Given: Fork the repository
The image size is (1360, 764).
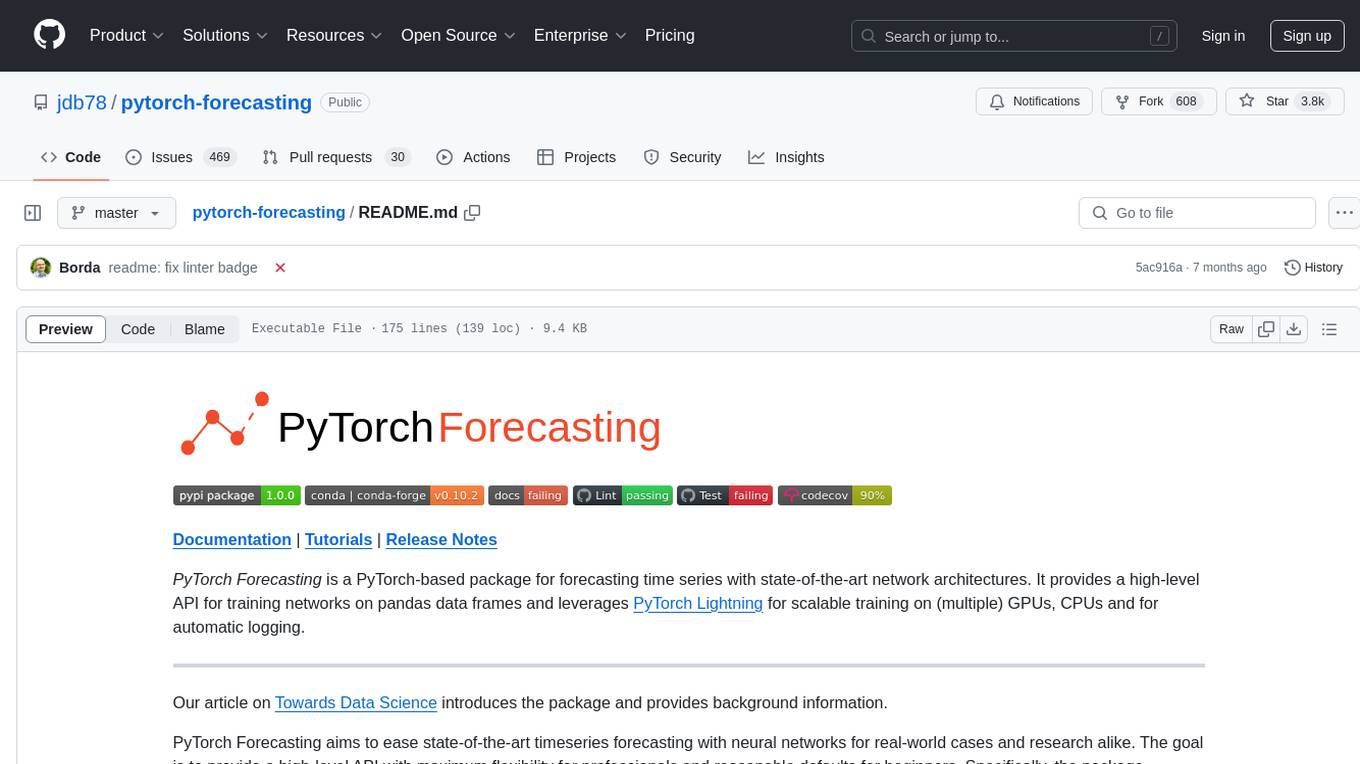Looking at the screenshot, I should (x=1158, y=102).
